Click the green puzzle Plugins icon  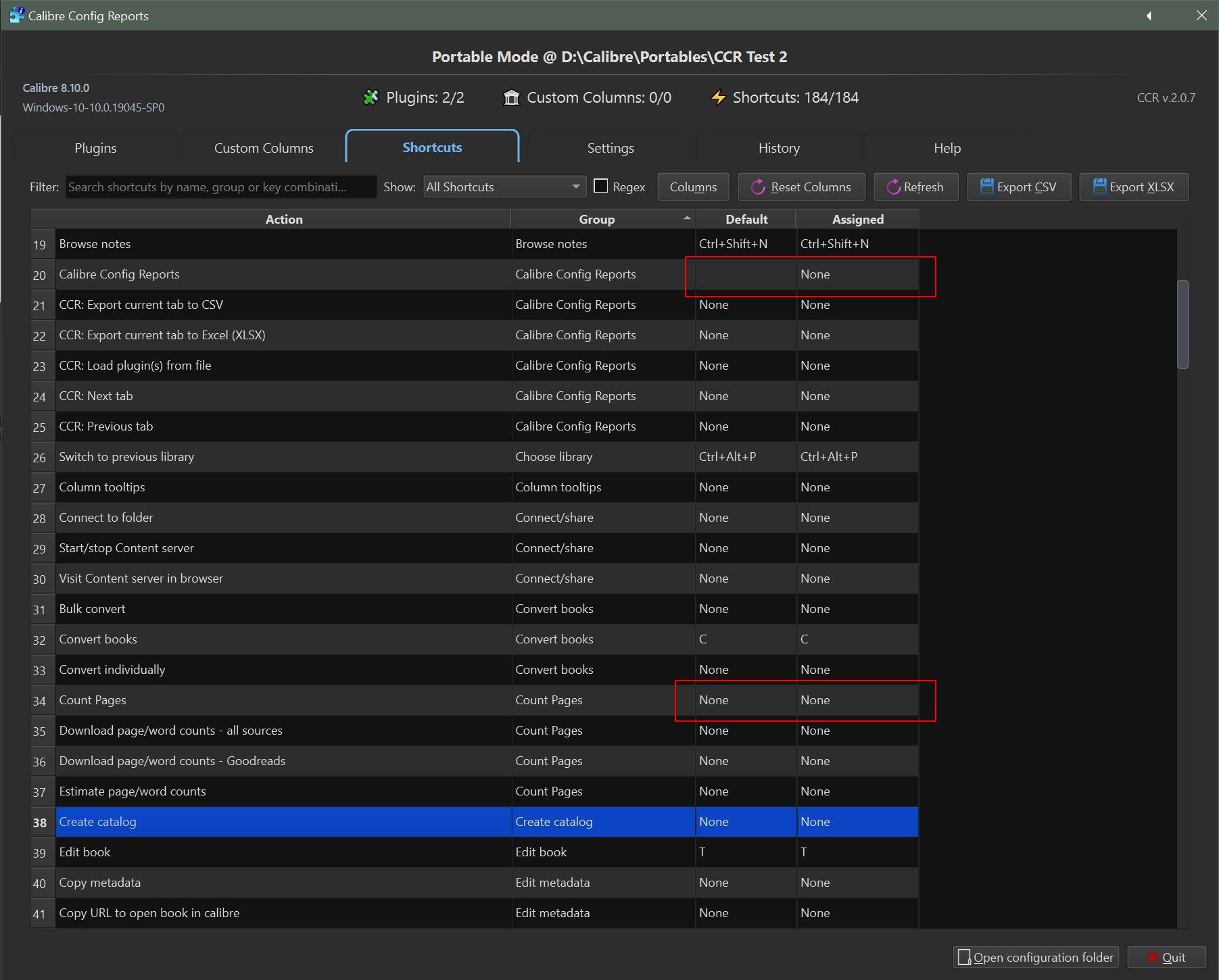click(371, 97)
